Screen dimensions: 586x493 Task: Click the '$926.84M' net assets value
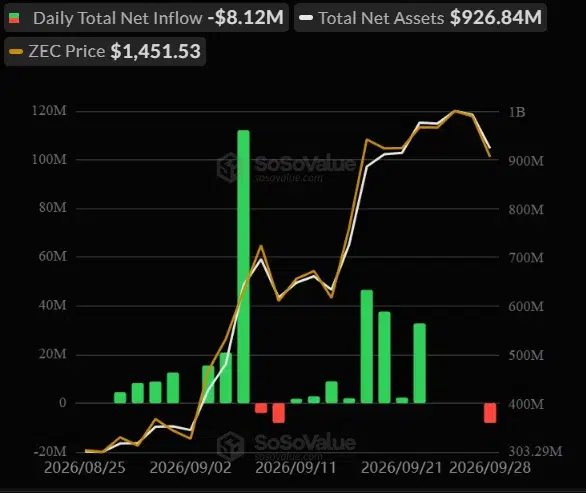496,17
